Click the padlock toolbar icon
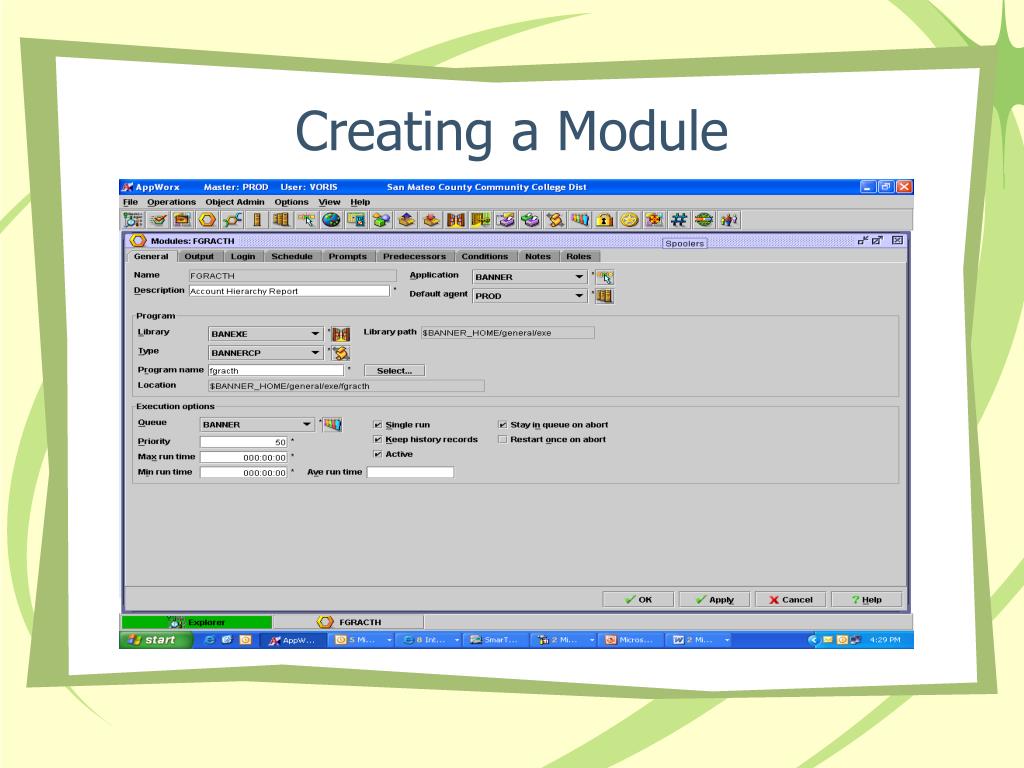Image resolution: width=1024 pixels, height=768 pixels. pos(605,220)
